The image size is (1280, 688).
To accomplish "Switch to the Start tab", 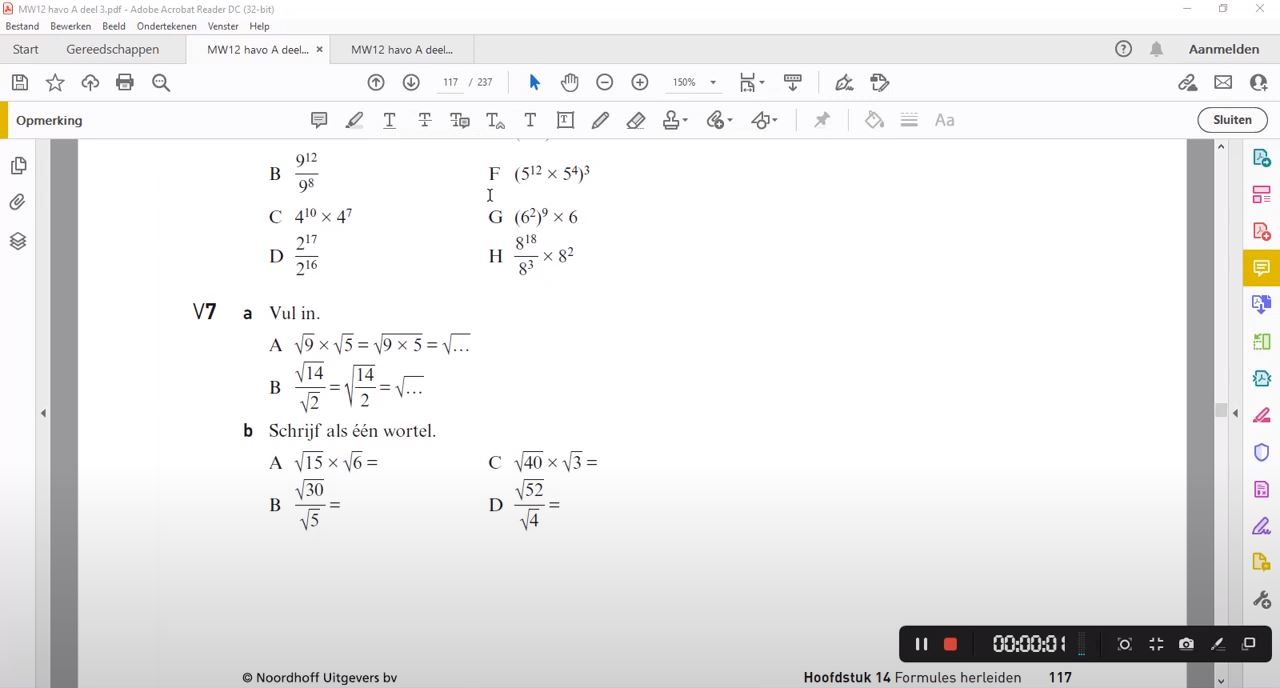I will click(26, 49).
